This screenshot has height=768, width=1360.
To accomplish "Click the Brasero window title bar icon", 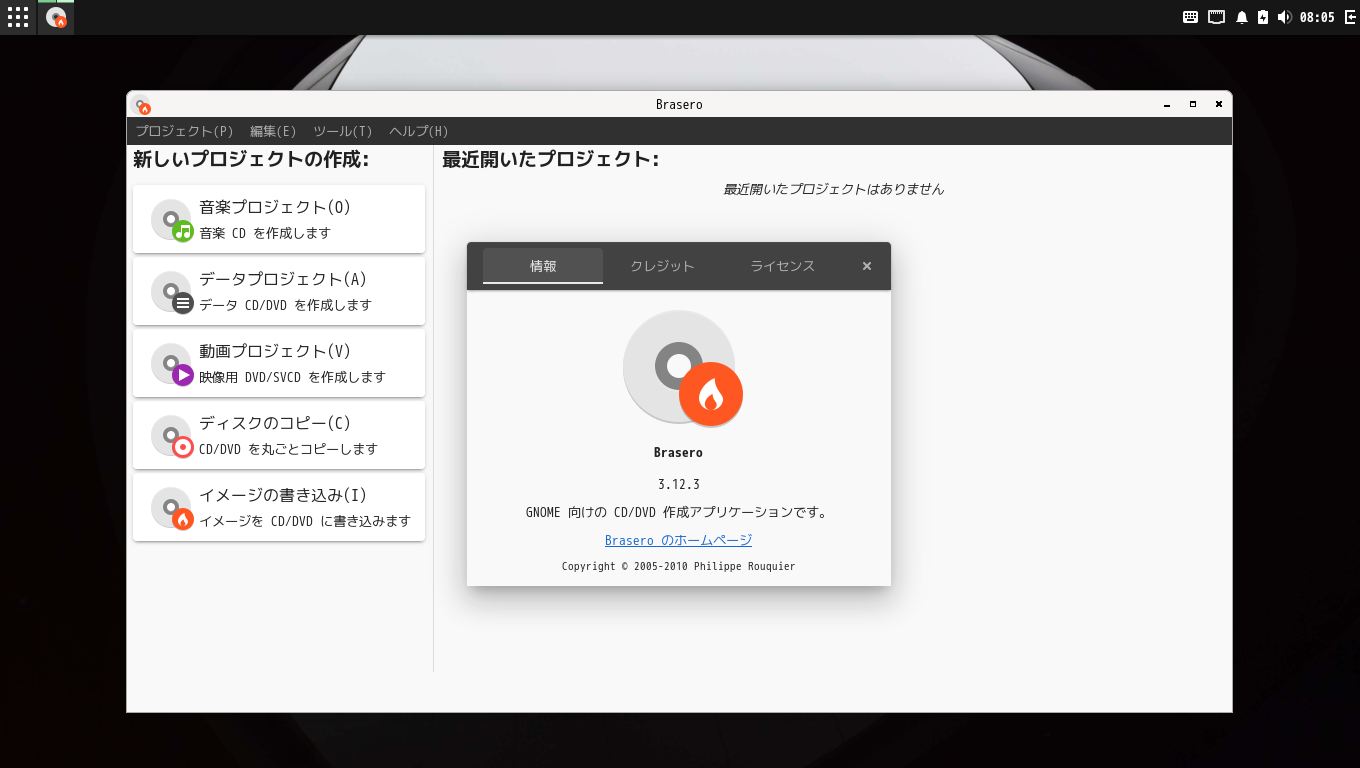I will pos(142,104).
